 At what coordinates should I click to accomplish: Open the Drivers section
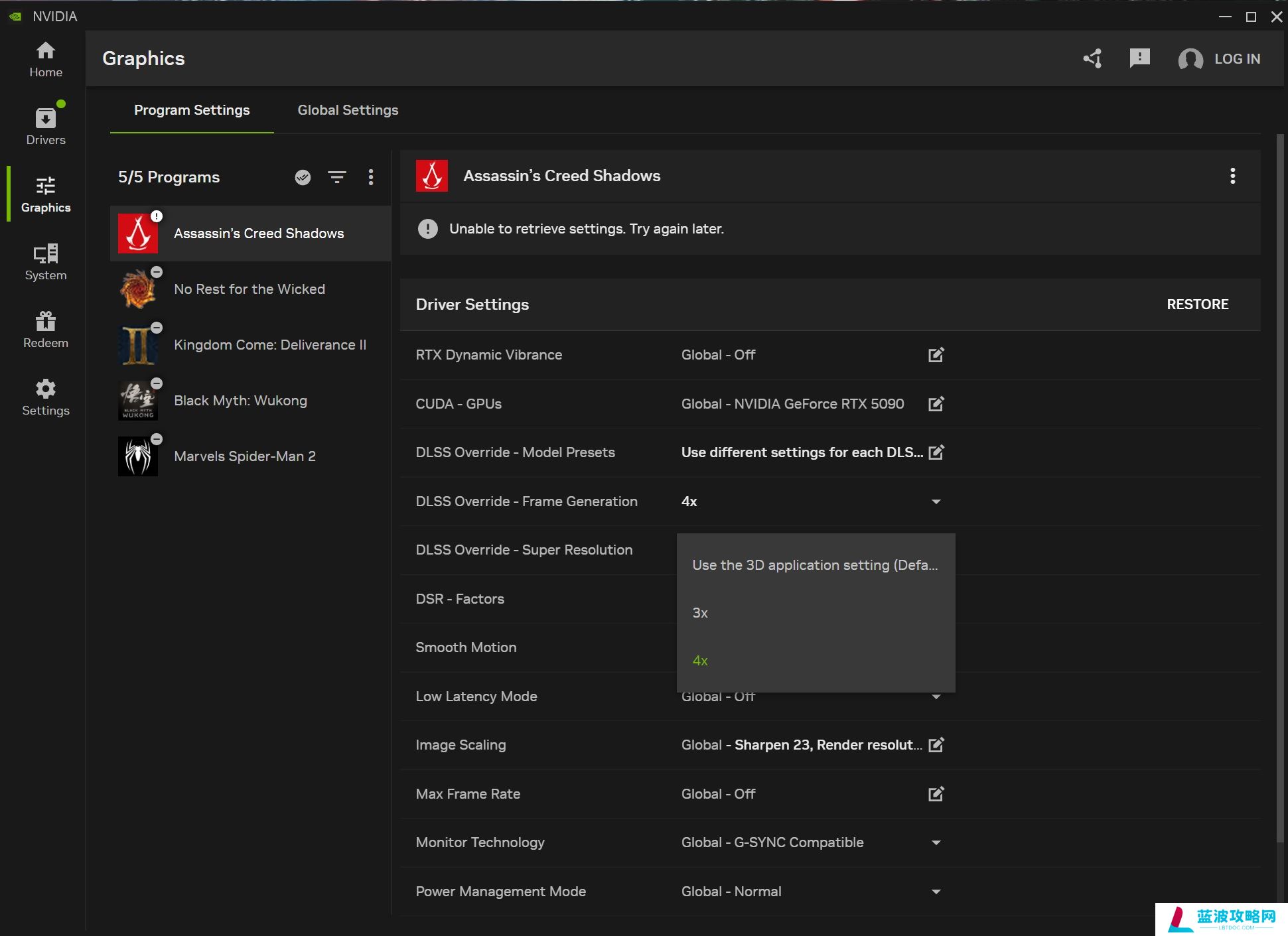[x=46, y=126]
